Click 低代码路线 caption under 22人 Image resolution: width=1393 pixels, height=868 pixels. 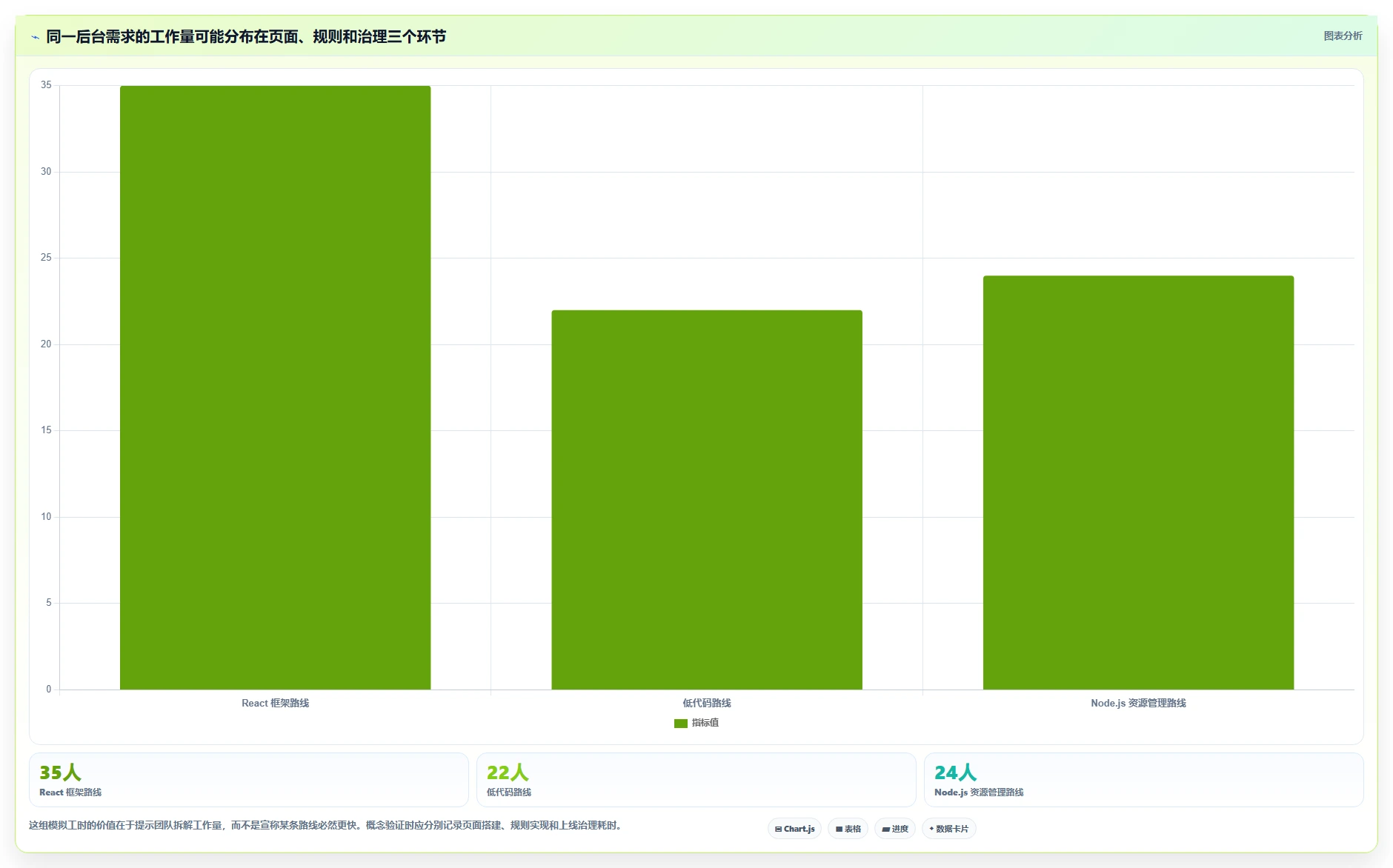(509, 792)
